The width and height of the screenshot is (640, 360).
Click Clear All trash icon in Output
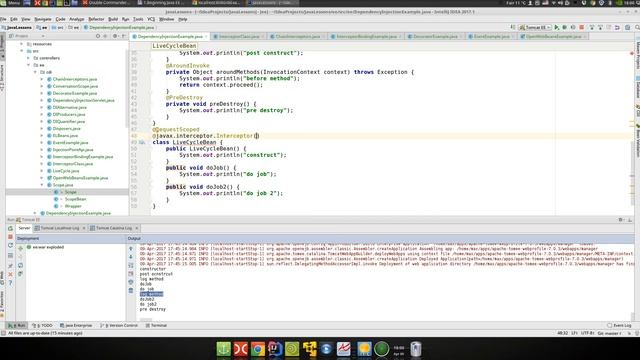click(x=131, y=290)
